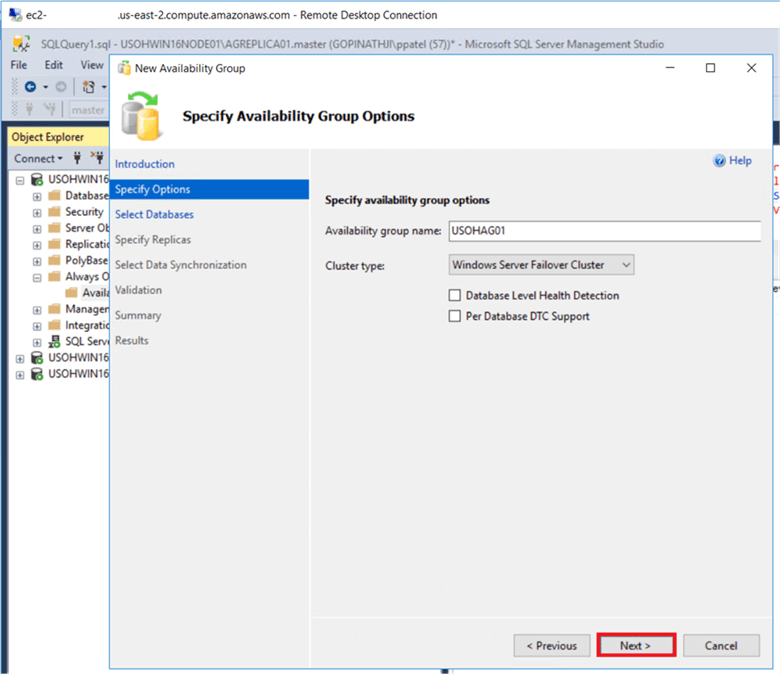Click the new item toolbar icon in SSMS
This screenshot has height=674, width=780.
89,87
